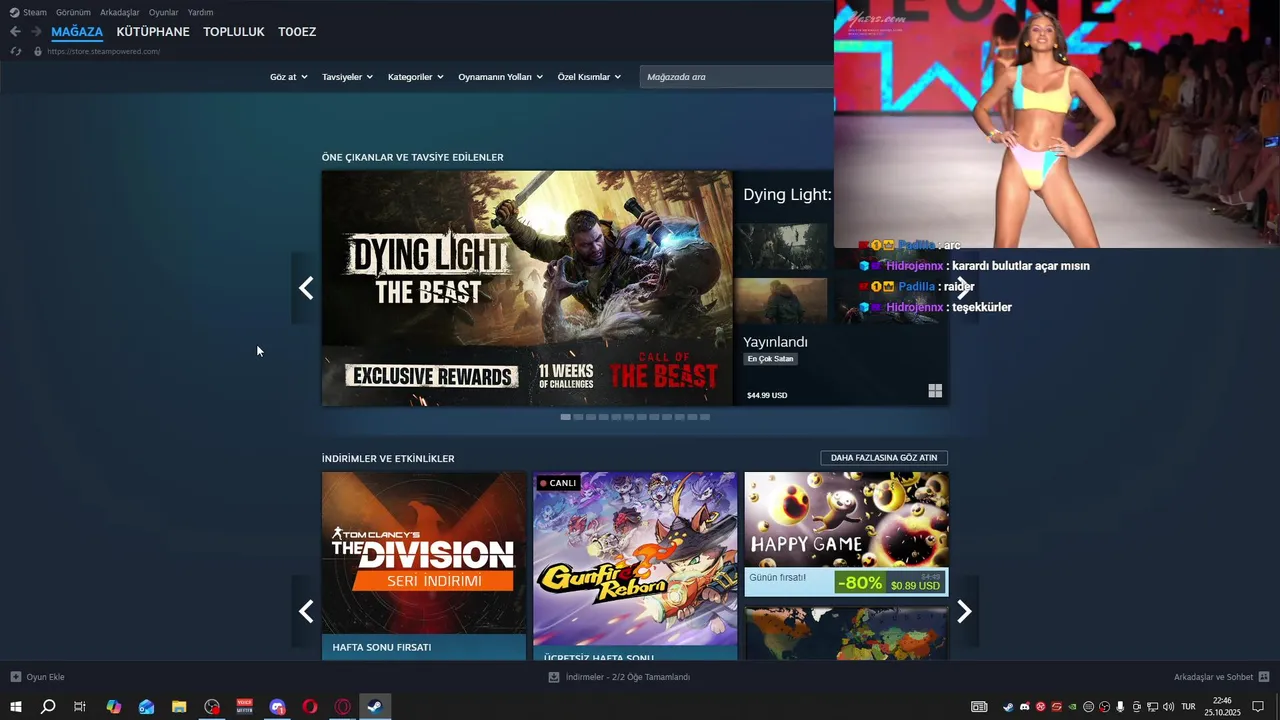
Task: Open the Görünüm menu
Action: click(73, 12)
